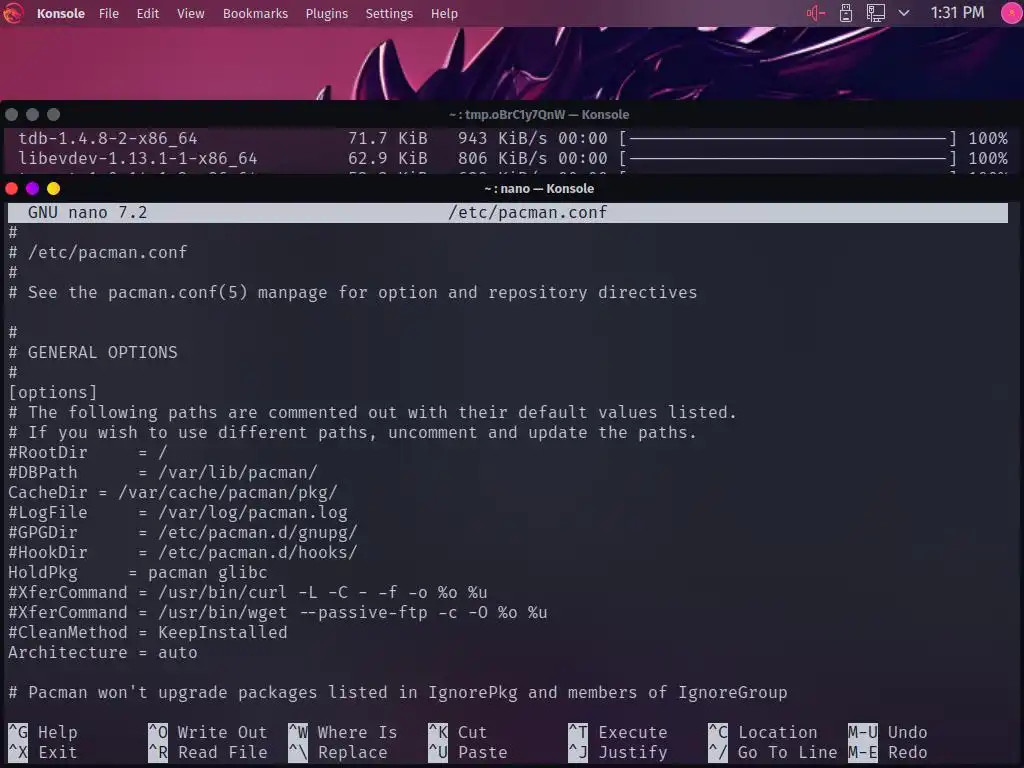Click the muted volume tray icon
The image size is (1024, 768).
click(x=816, y=13)
